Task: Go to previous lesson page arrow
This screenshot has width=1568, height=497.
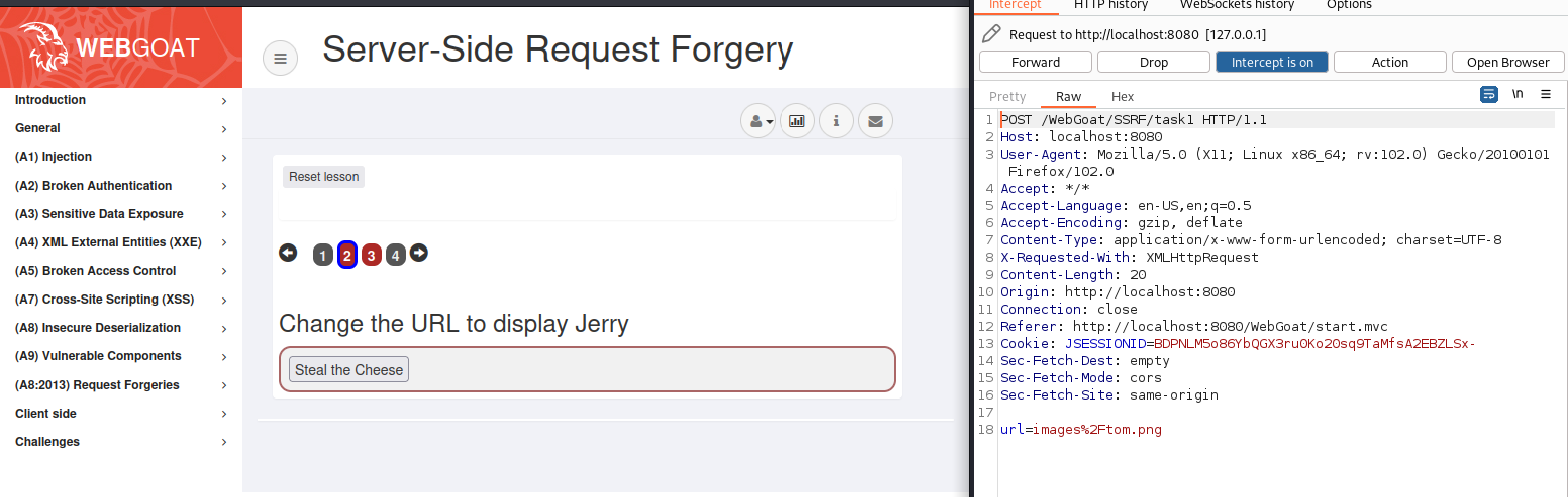Action: pos(288,253)
